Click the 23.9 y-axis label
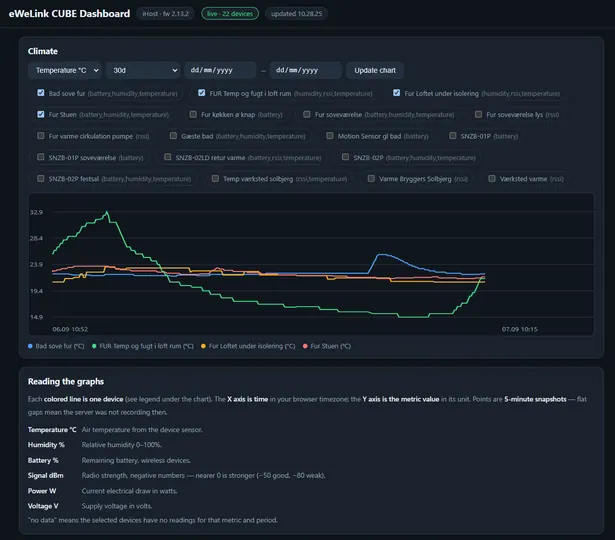Screen dimensions: 615x540 36,265
